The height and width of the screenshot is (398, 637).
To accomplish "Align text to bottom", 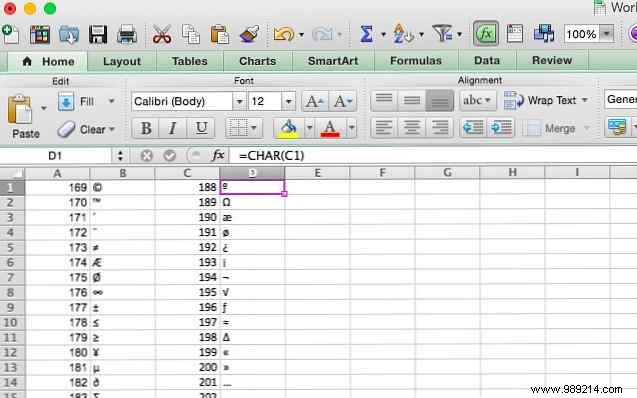I will (x=440, y=100).
